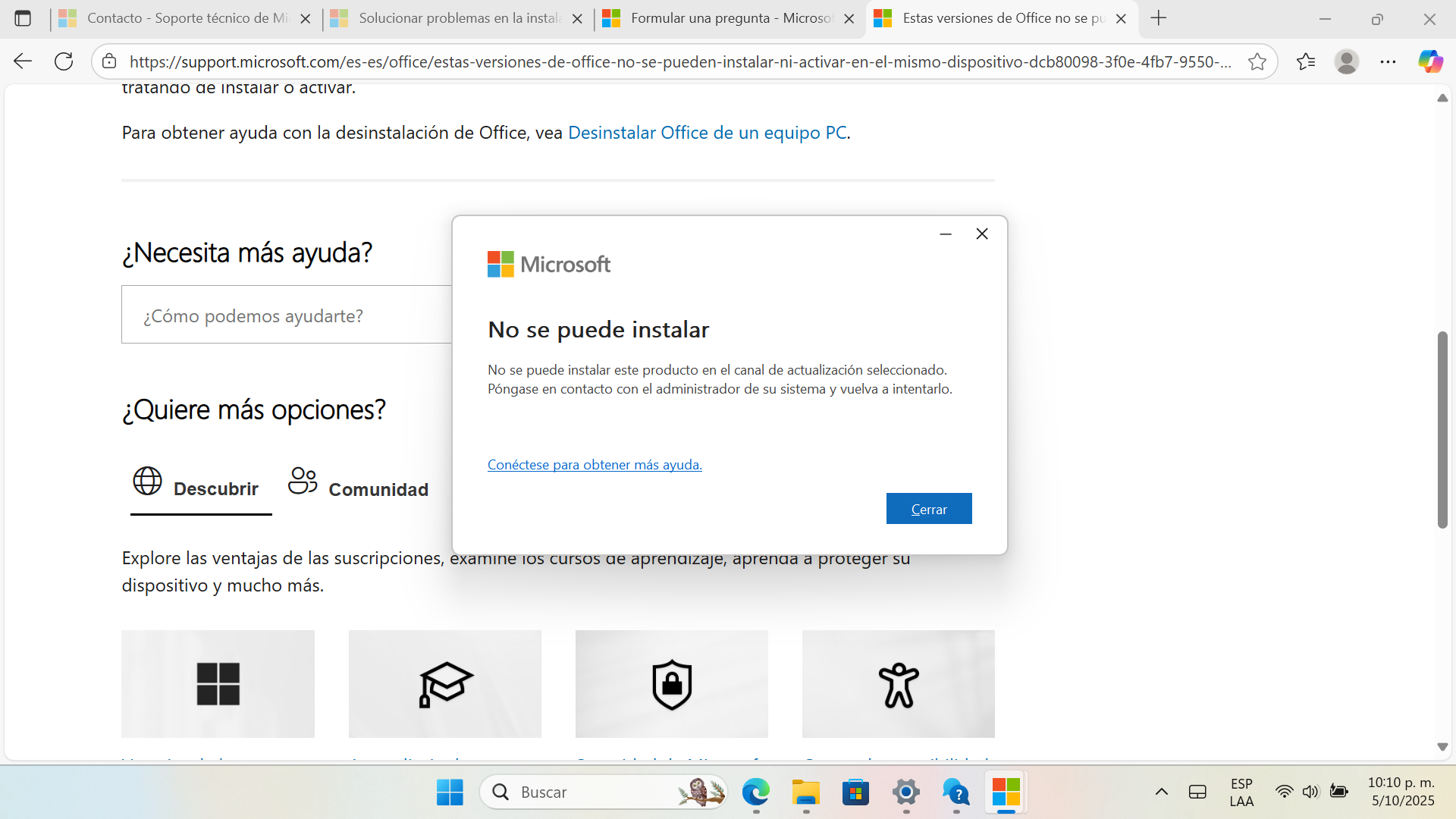Open the touch keyboard tray icon
The height and width of the screenshot is (819, 1456).
[1197, 792]
